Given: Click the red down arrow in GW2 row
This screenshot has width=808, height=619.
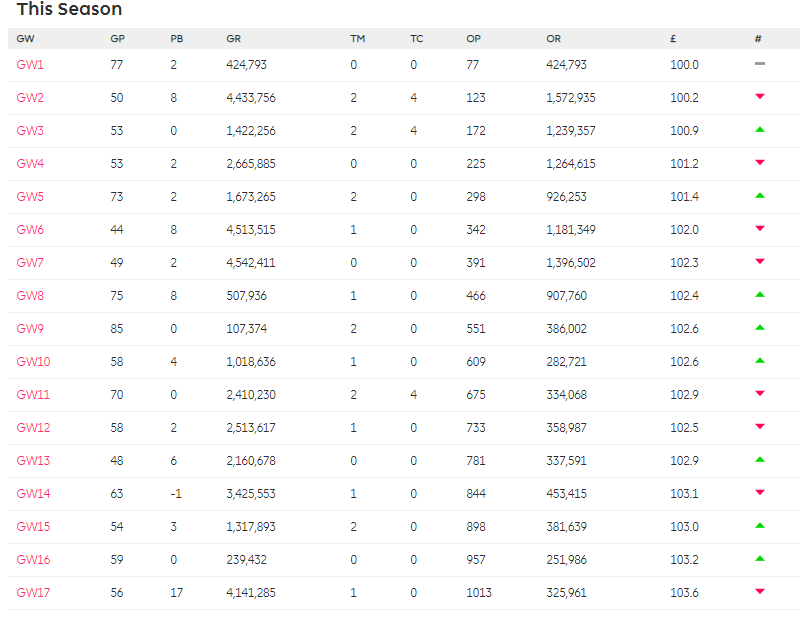Looking at the screenshot, I should tap(760, 97).
